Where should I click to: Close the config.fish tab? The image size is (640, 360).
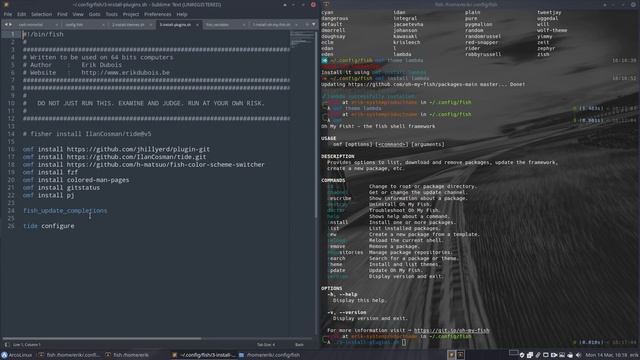pyautogui.click(x=103, y=25)
